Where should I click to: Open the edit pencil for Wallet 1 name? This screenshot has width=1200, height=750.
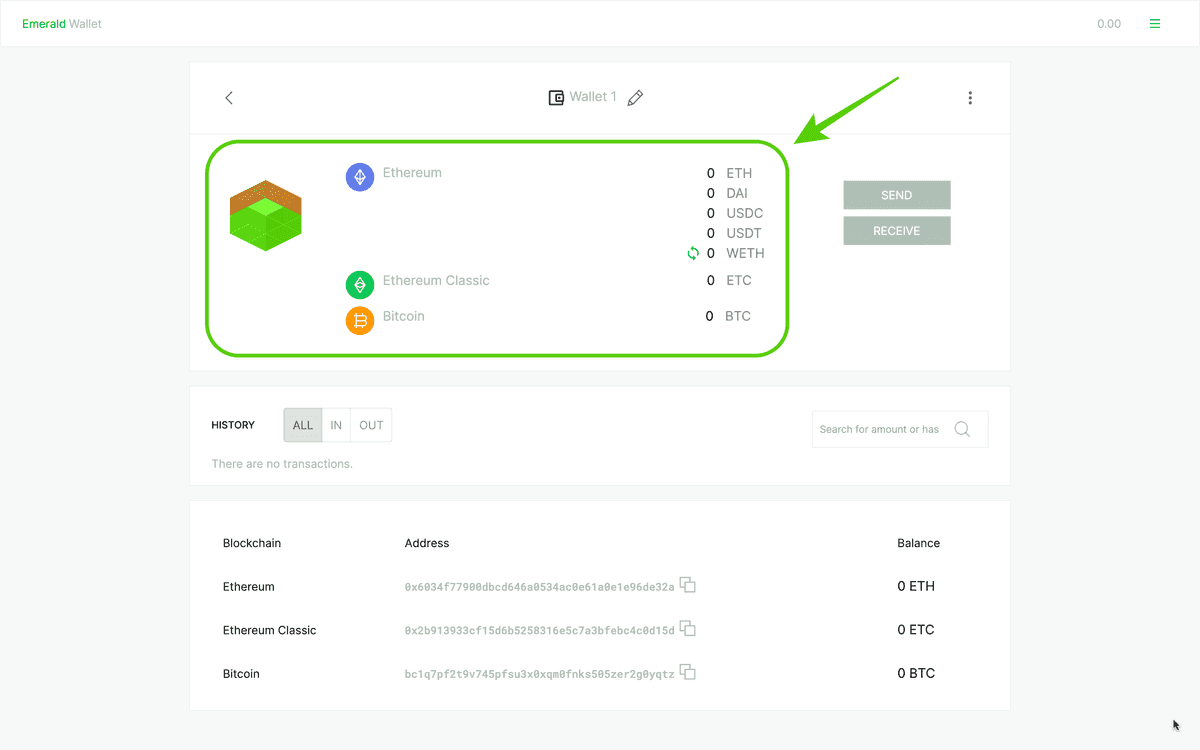coord(635,97)
